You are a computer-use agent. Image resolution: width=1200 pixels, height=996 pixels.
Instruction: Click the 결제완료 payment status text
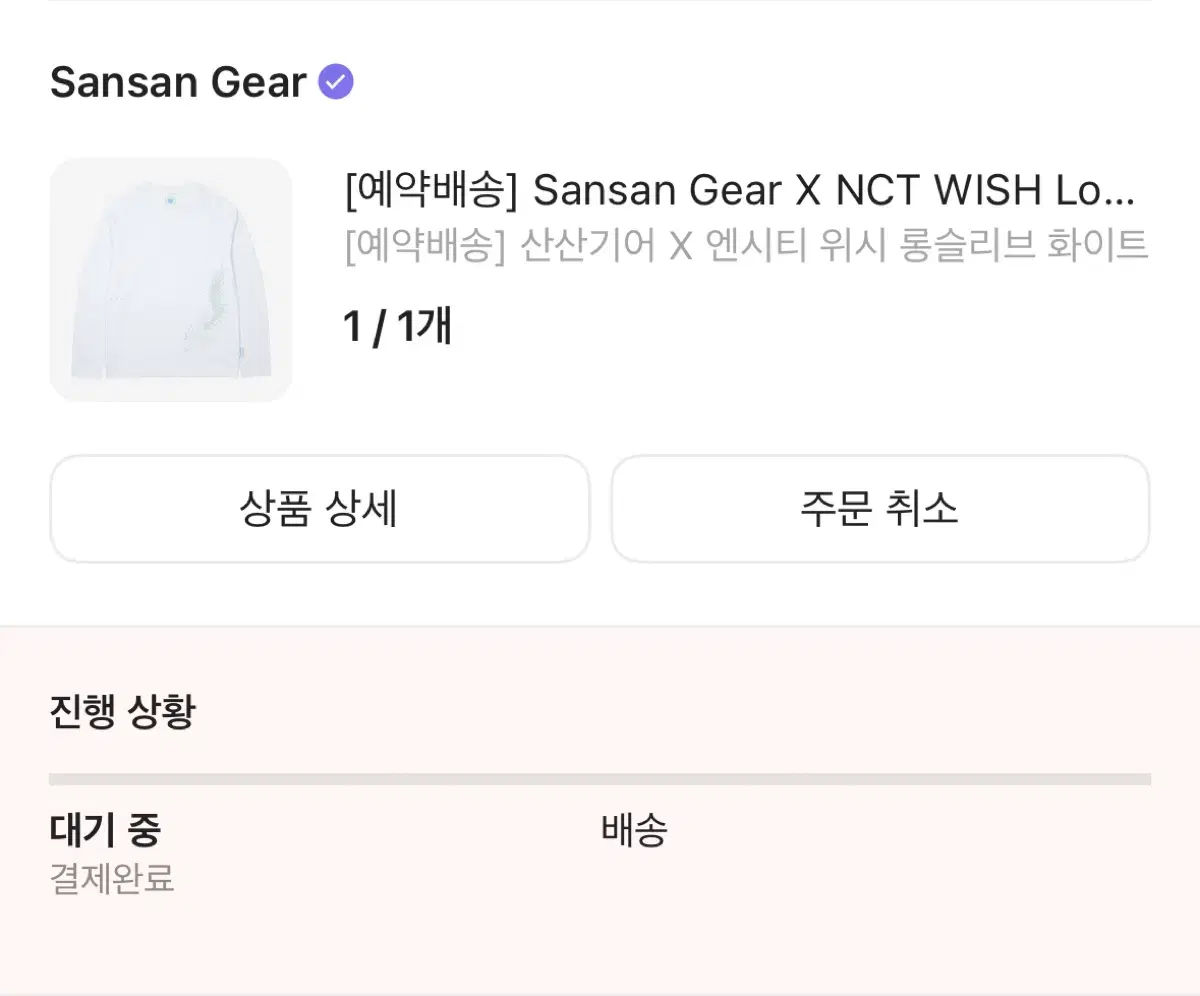[110, 881]
